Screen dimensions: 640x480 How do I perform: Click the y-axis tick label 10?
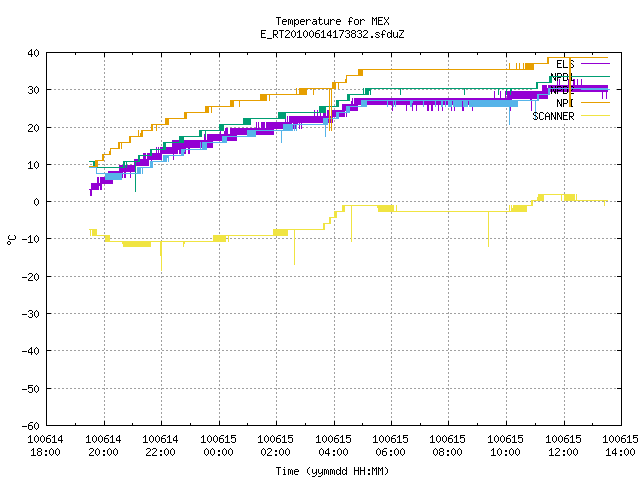coord(33,165)
